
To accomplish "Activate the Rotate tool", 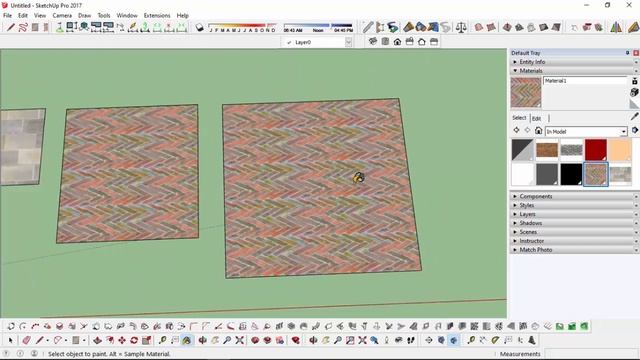I will tap(134, 340).
